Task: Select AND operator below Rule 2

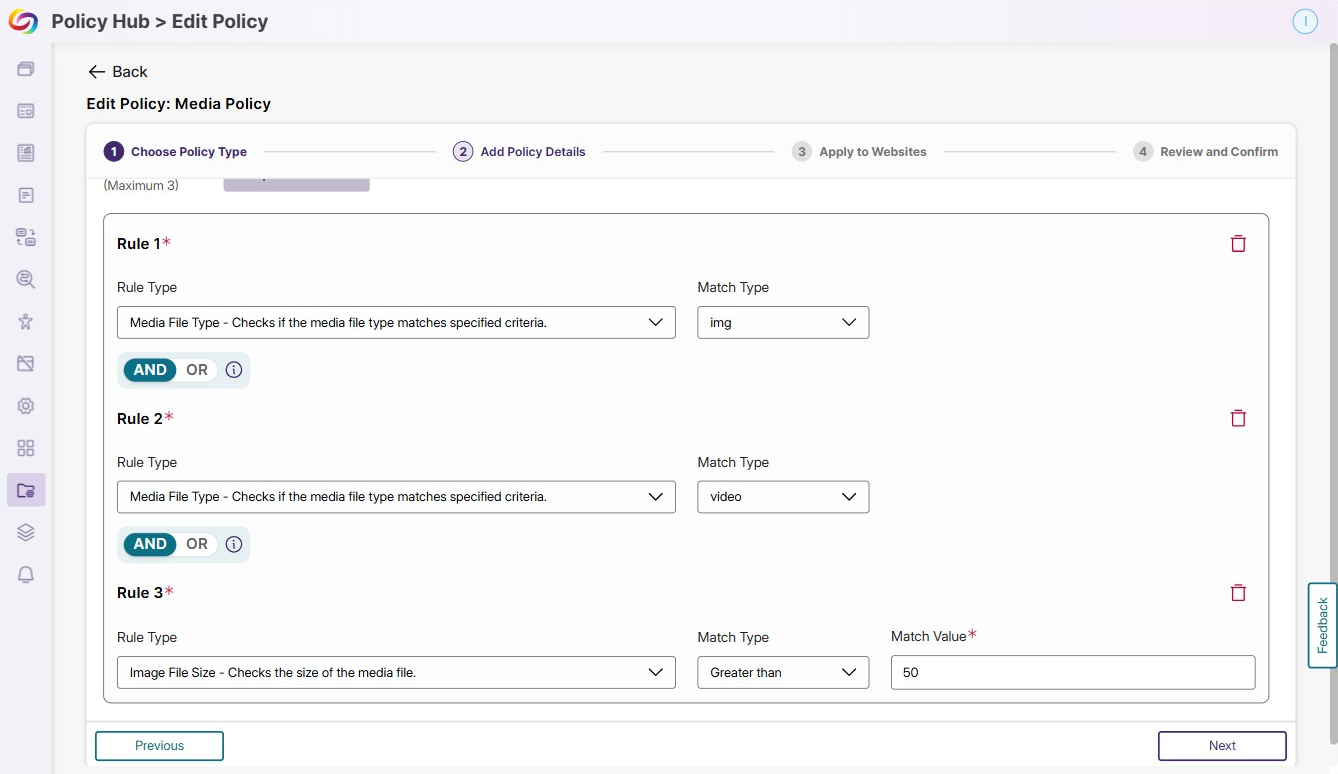Action: tap(150, 544)
